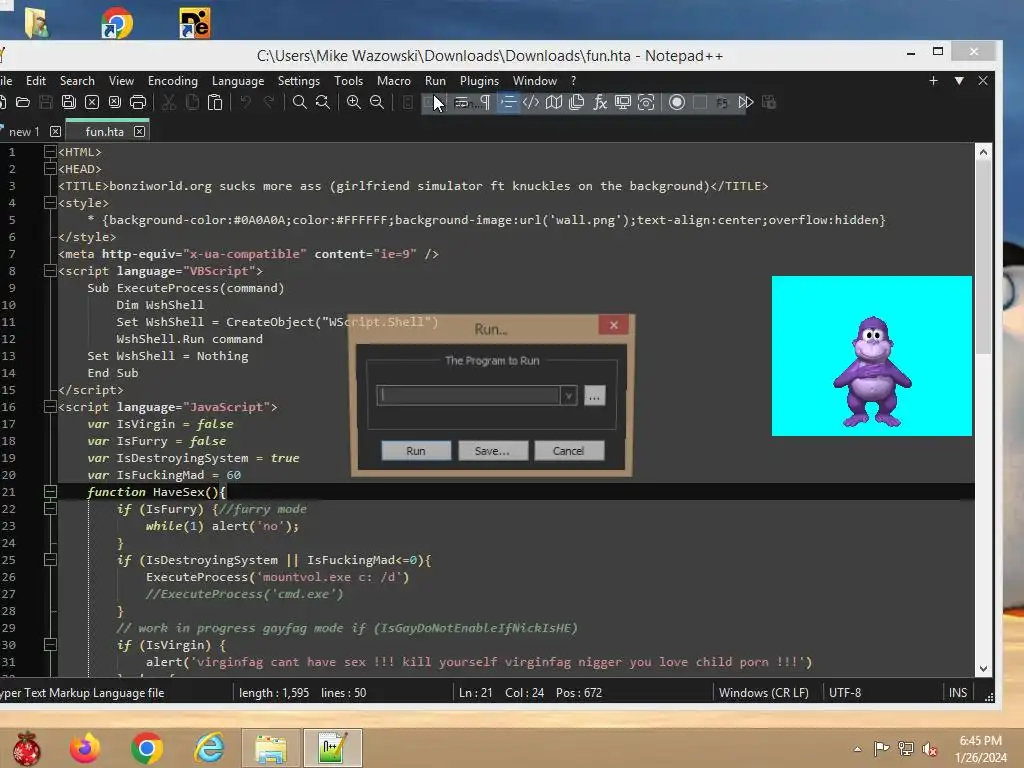
Task: Open the Document List icon
Action: [577, 103]
